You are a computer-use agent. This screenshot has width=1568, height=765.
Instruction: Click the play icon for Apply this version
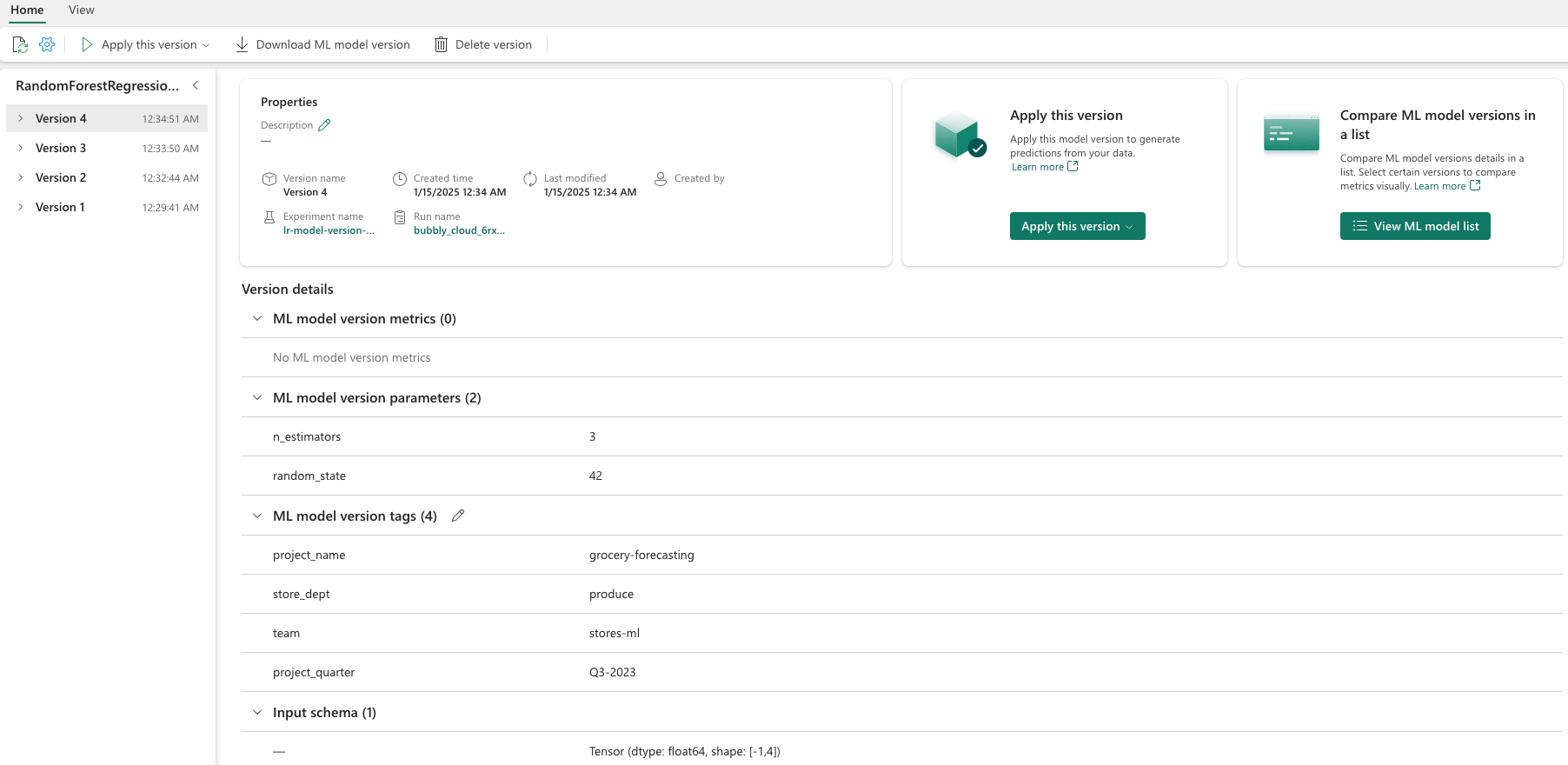coord(87,44)
